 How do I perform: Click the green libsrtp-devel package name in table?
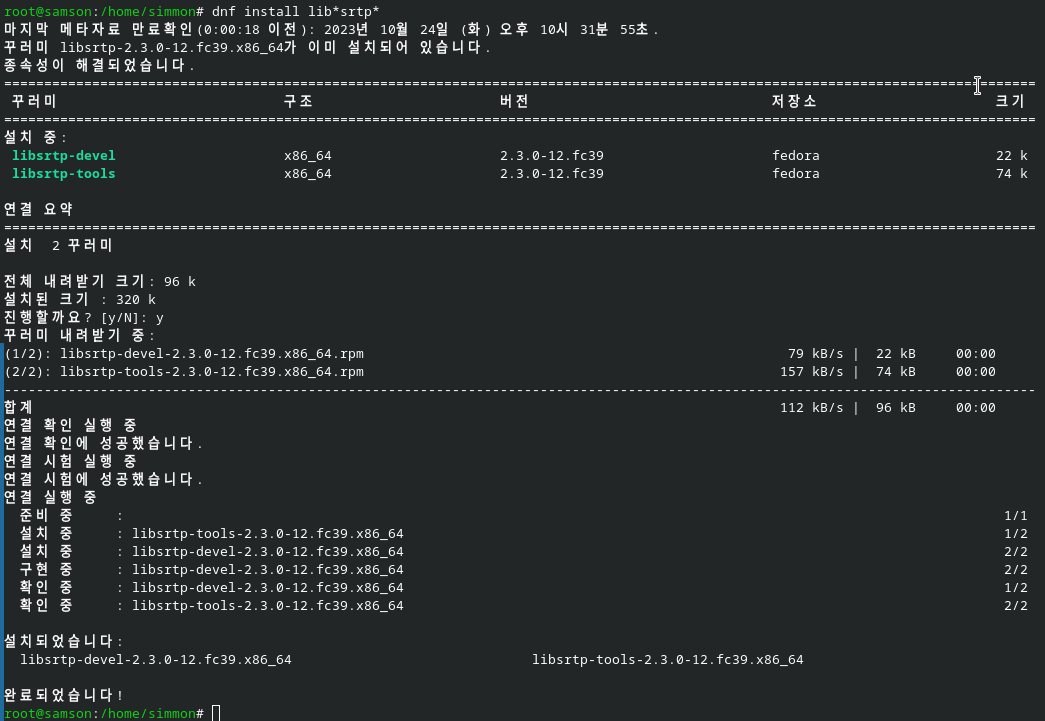pyautogui.click(x=63, y=155)
